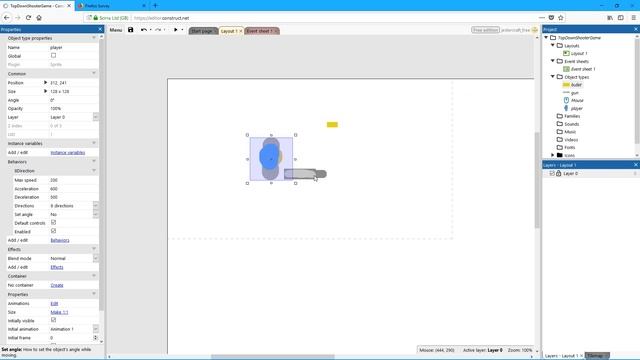The image size is (640, 360).
Task: Toggle the Global checkbox
Action: (53, 56)
